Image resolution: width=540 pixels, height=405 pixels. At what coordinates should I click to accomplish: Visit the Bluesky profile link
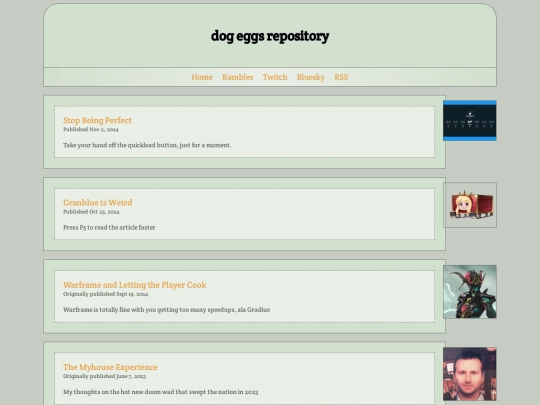tap(311, 77)
